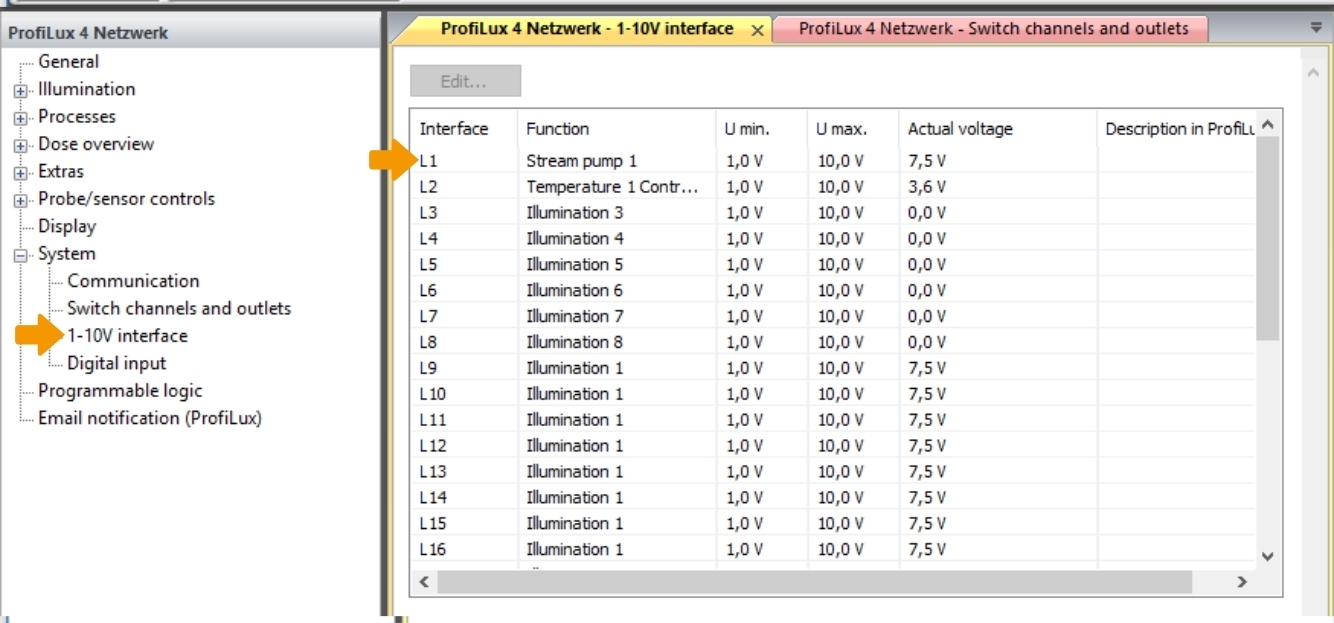
Task: Click the horizontal scroll right arrow
Action: click(x=1243, y=581)
